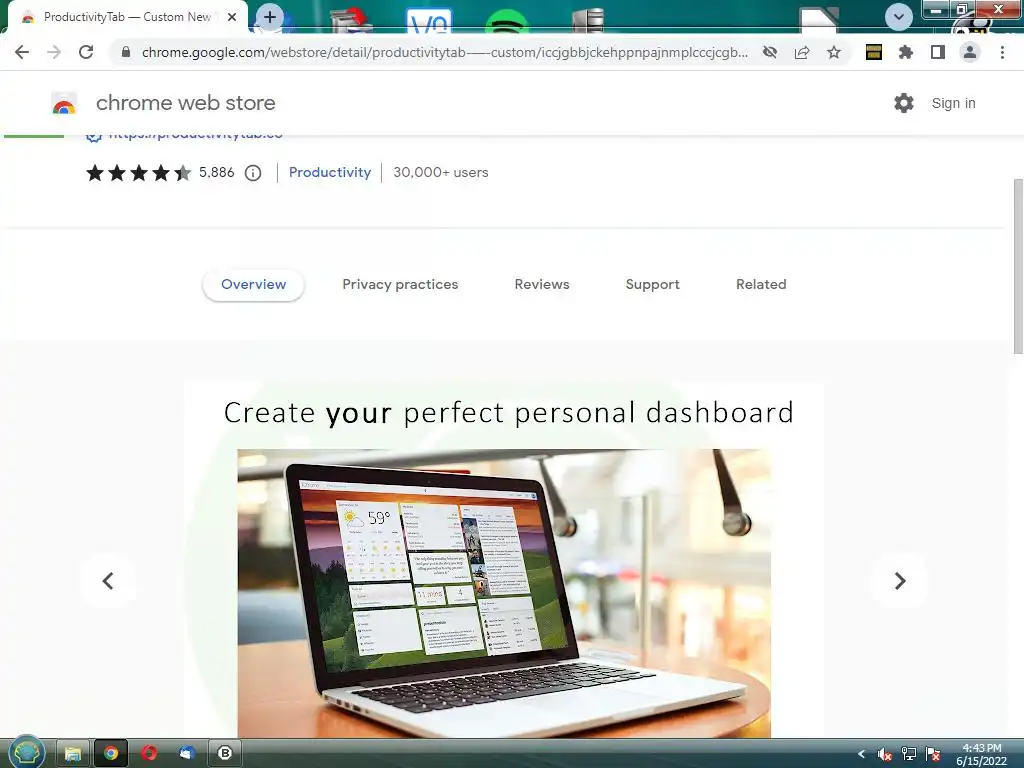Click Chrome icon in taskbar
This screenshot has height=768, width=1024.
point(111,754)
